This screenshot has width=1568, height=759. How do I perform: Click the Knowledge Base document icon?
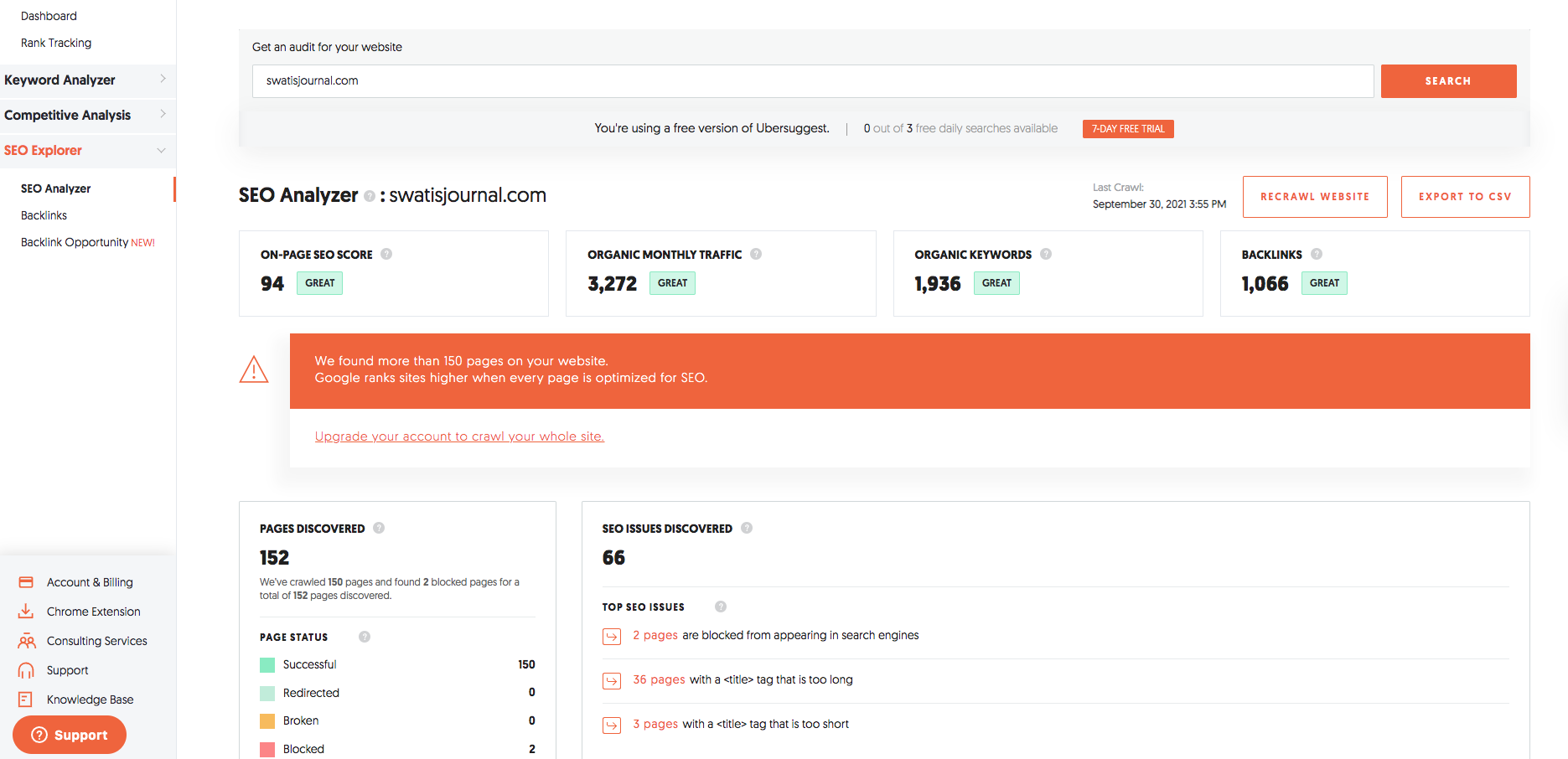(x=26, y=700)
